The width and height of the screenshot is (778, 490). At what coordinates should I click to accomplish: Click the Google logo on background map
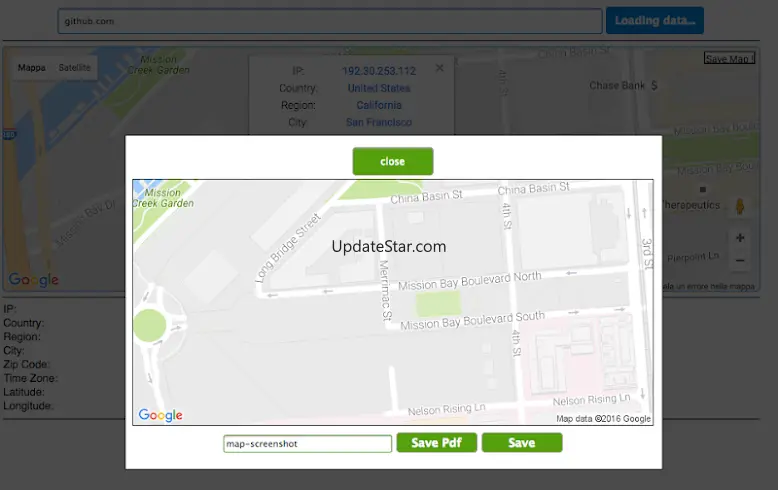(33, 280)
